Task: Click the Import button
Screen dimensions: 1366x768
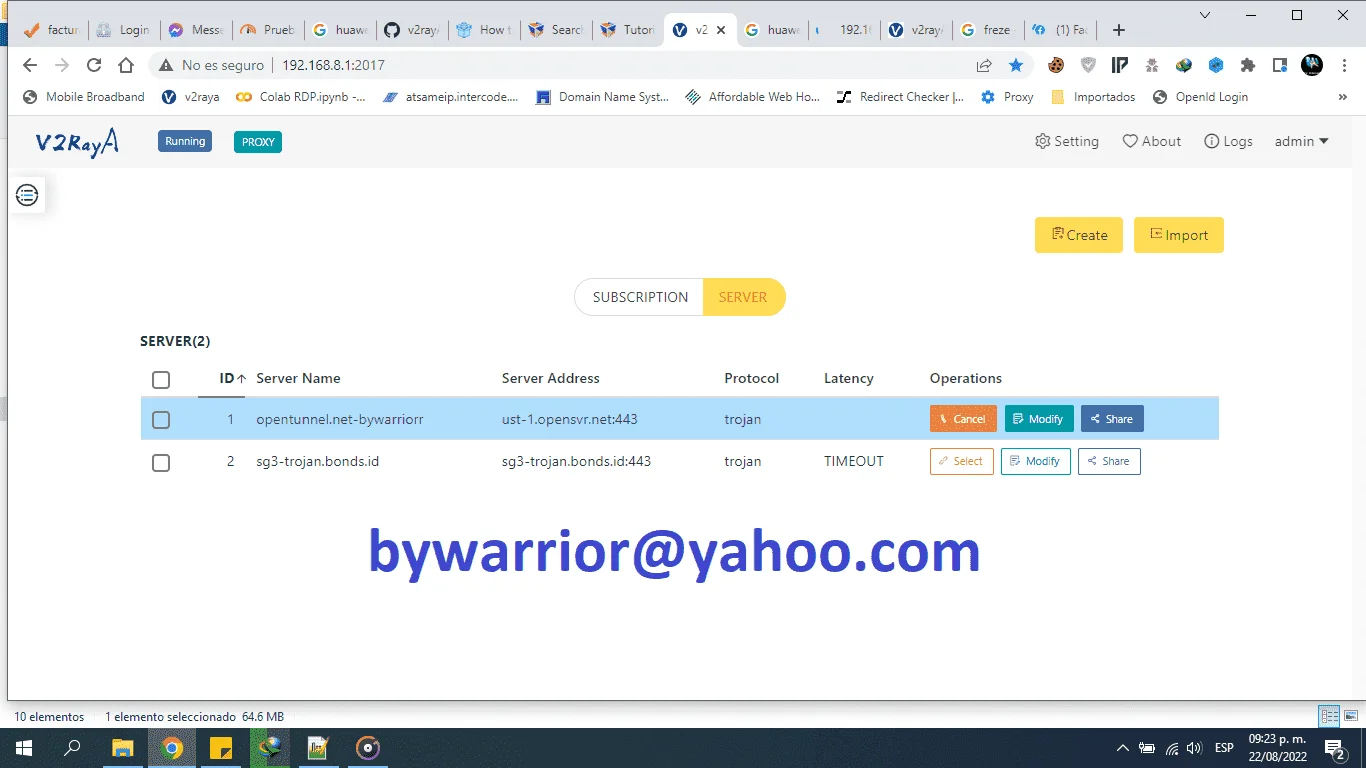Action: (1179, 235)
